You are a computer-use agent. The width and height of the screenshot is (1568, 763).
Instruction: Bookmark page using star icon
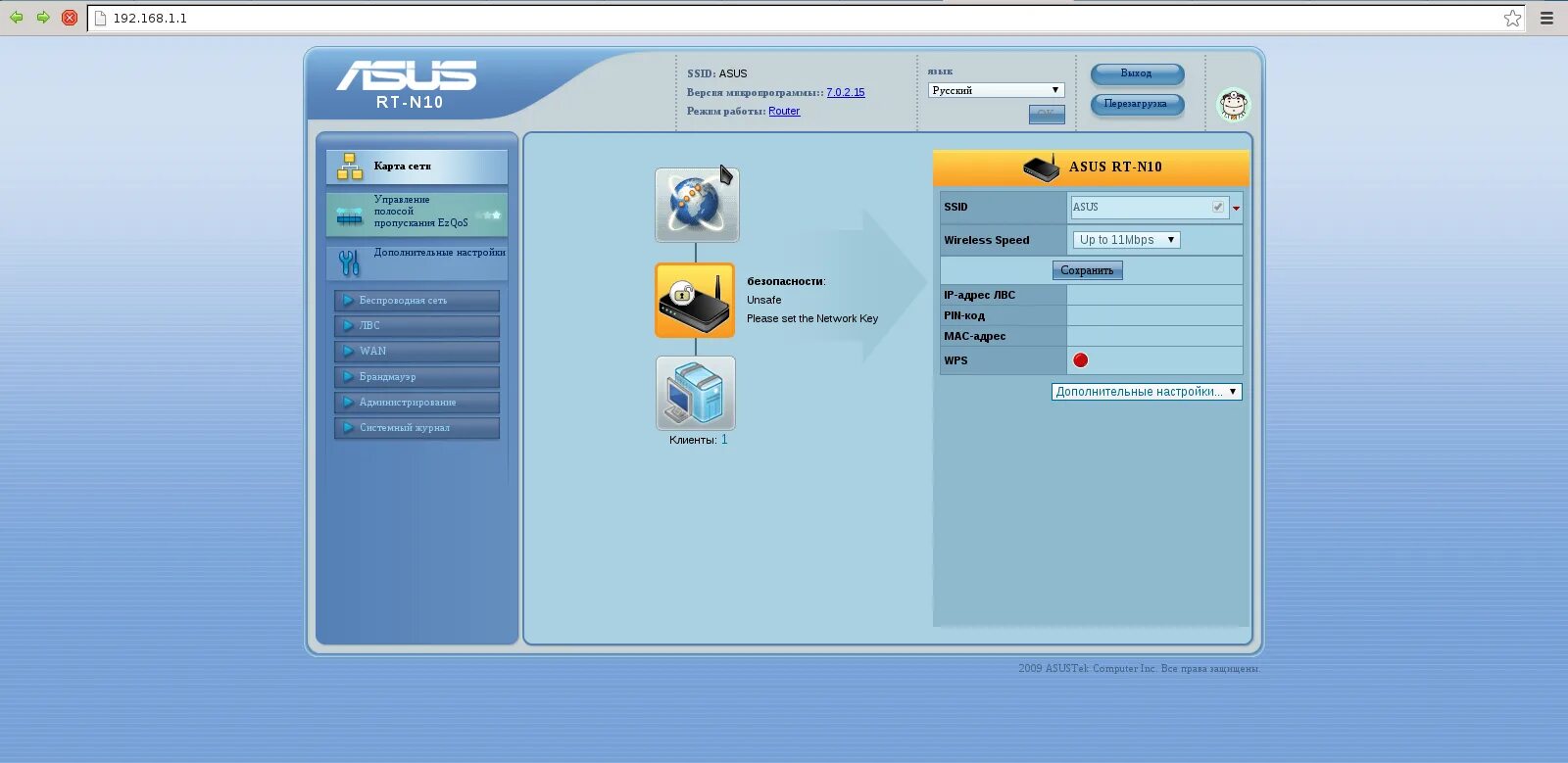click(x=1513, y=18)
